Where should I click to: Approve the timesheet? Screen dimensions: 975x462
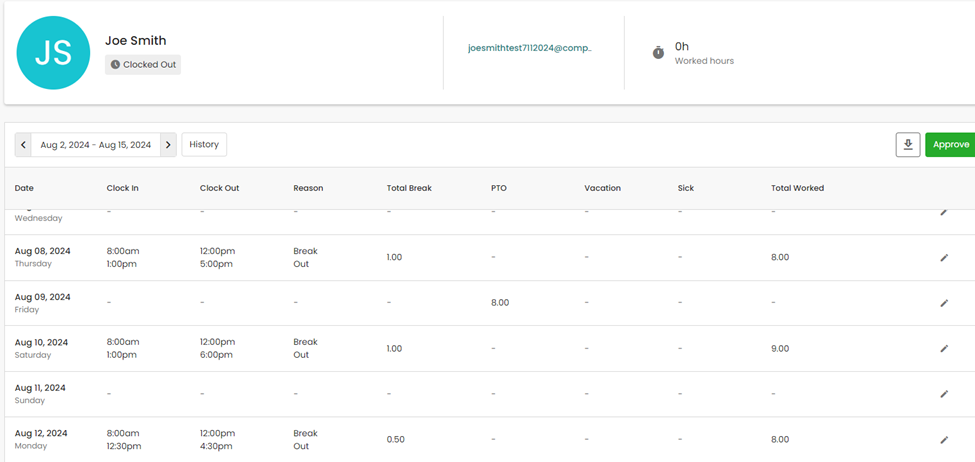coord(950,145)
